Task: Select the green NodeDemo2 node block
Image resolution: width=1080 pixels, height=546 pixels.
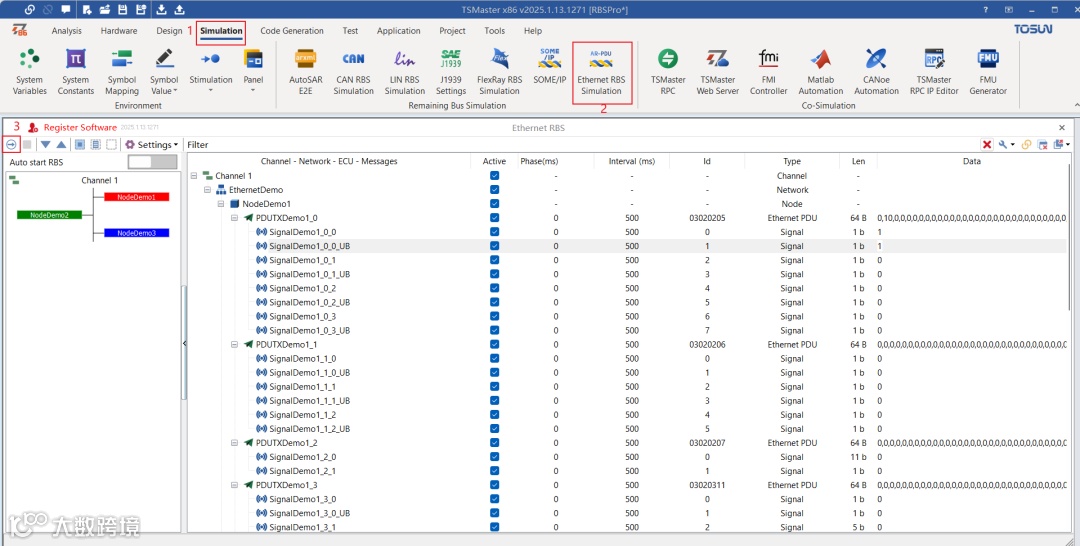Action: coord(49,215)
